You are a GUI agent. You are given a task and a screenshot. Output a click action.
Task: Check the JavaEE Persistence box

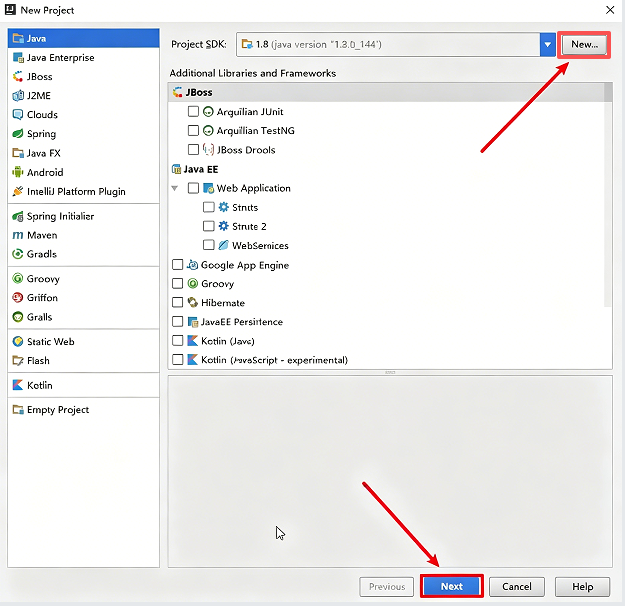point(177,322)
